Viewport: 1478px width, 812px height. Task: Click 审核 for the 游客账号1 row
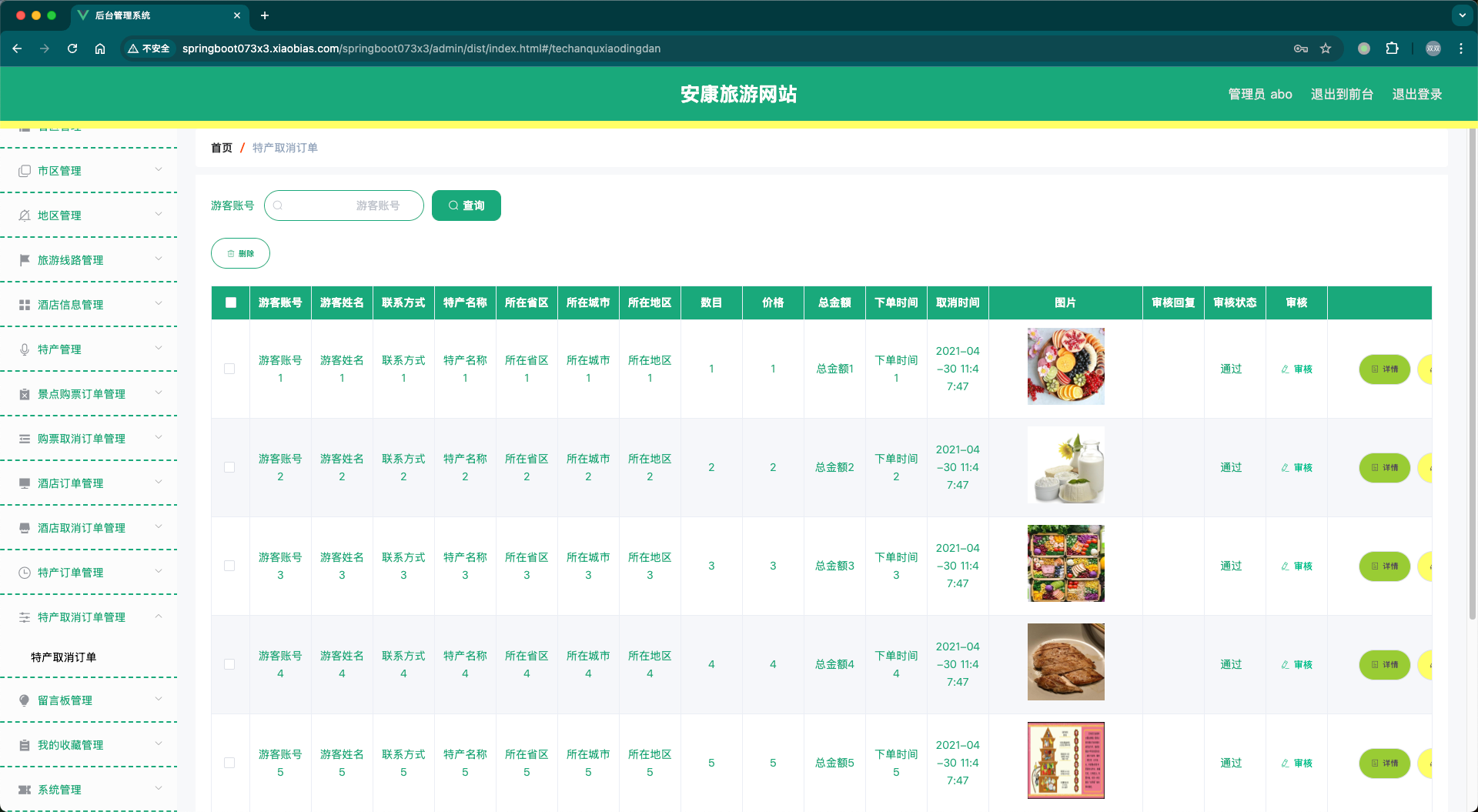1296,369
